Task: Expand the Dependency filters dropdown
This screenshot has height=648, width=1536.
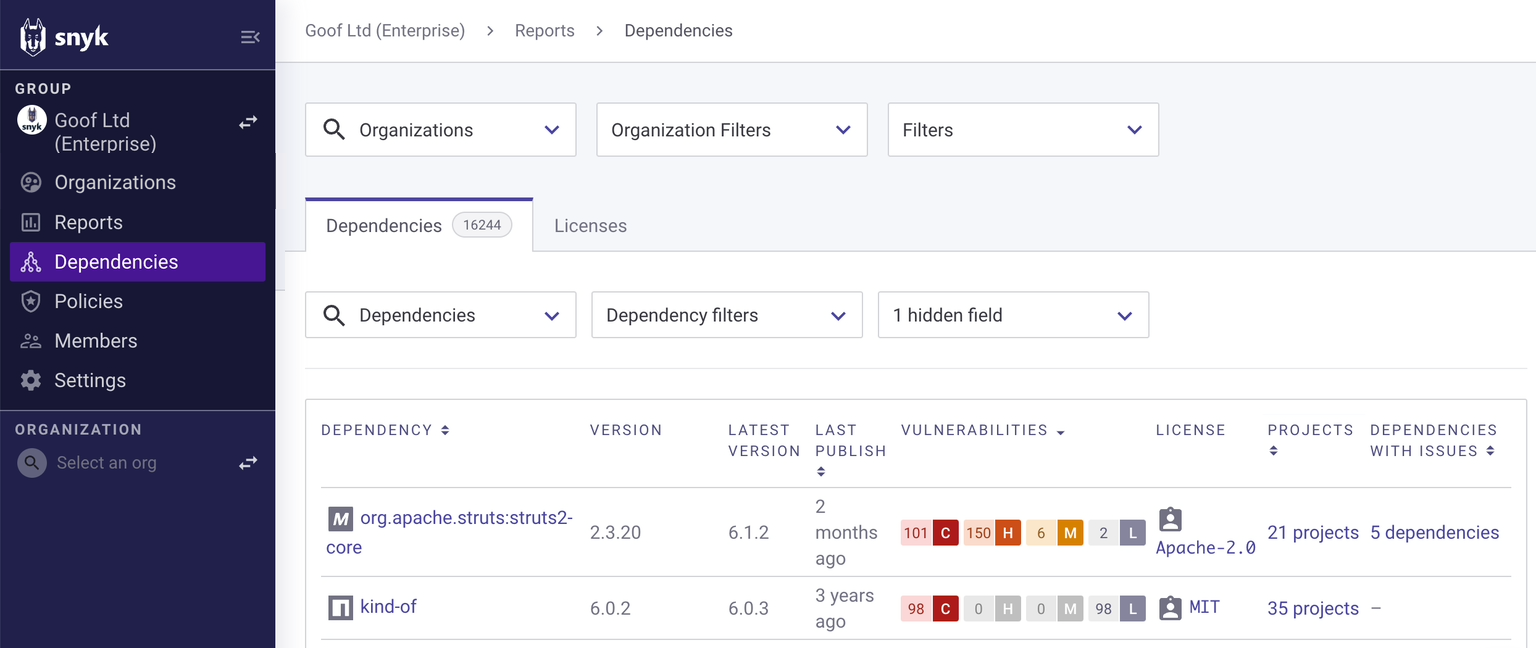Action: click(726, 315)
